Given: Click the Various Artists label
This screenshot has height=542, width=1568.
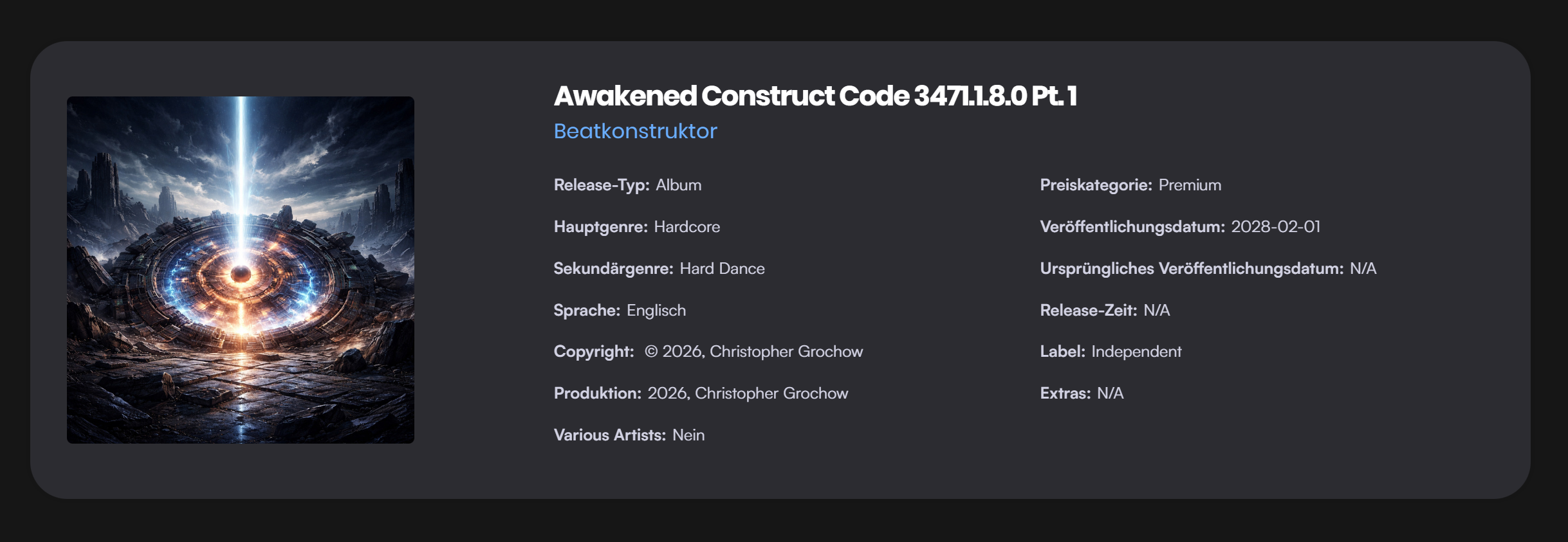Looking at the screenshot, I should coord(609,435).
